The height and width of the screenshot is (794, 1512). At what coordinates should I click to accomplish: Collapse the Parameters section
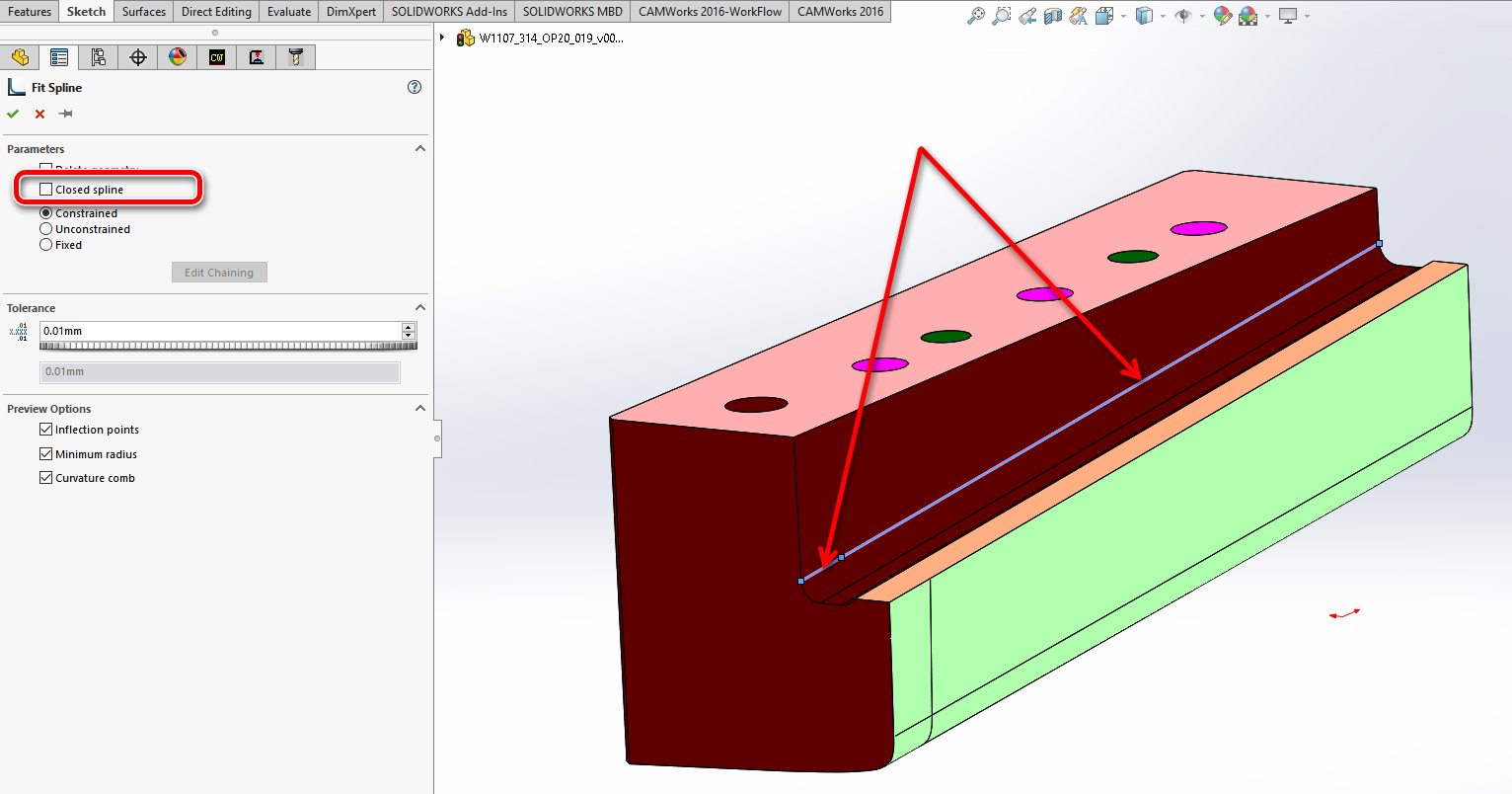coord(420,149)
